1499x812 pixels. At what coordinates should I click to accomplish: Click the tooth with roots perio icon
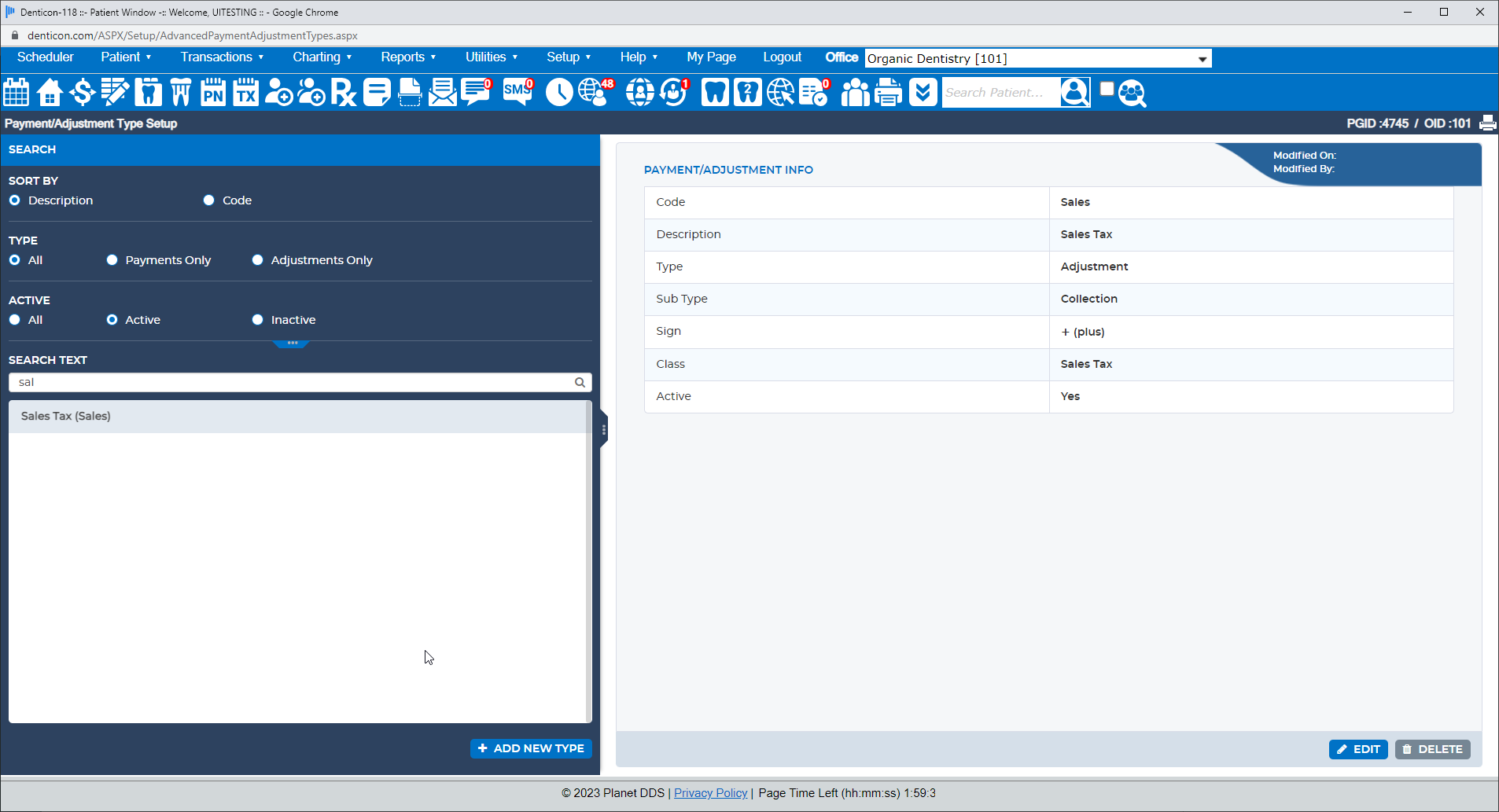tap(181, 92)
